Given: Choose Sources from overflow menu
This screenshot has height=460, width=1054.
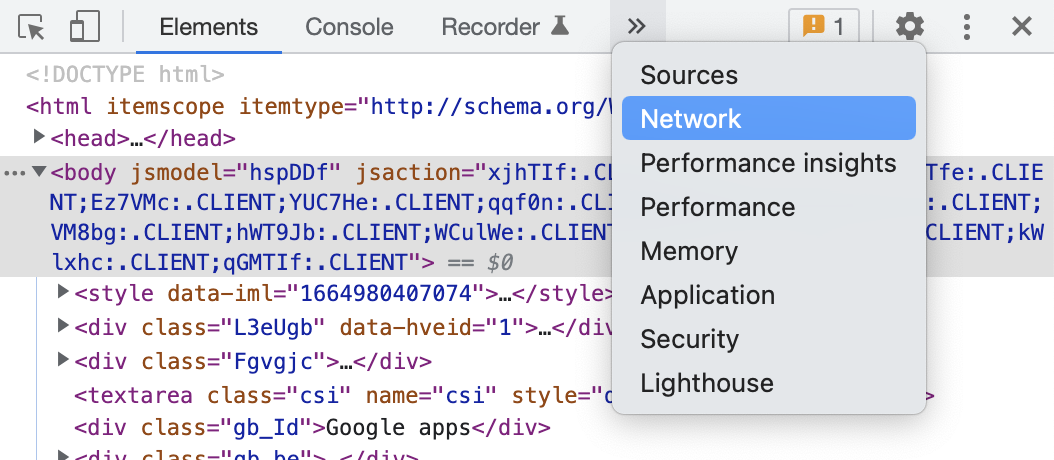Looking at the screenshot, I should (x=689, y=75).
